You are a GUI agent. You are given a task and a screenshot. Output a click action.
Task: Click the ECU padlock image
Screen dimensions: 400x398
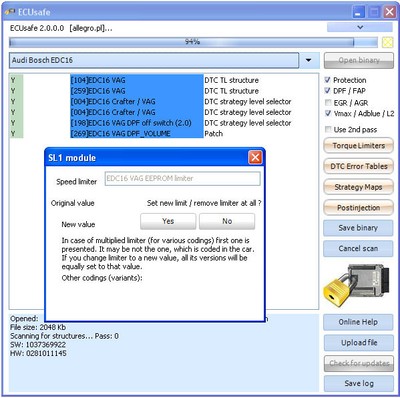(356, 285)
